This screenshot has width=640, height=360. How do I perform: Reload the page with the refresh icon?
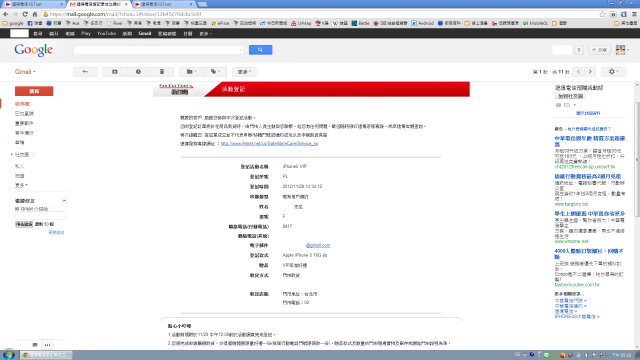tap(25, 14)
